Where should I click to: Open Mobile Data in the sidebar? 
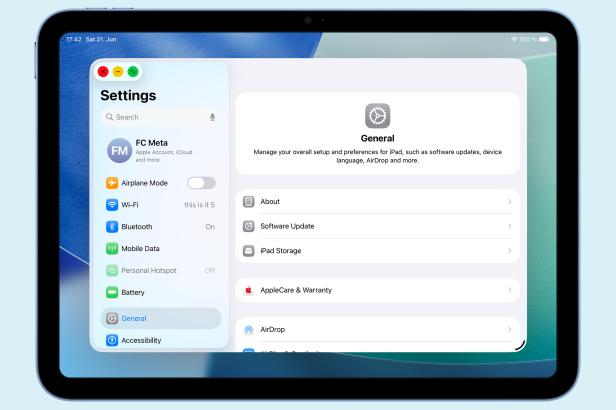(161, 249)
